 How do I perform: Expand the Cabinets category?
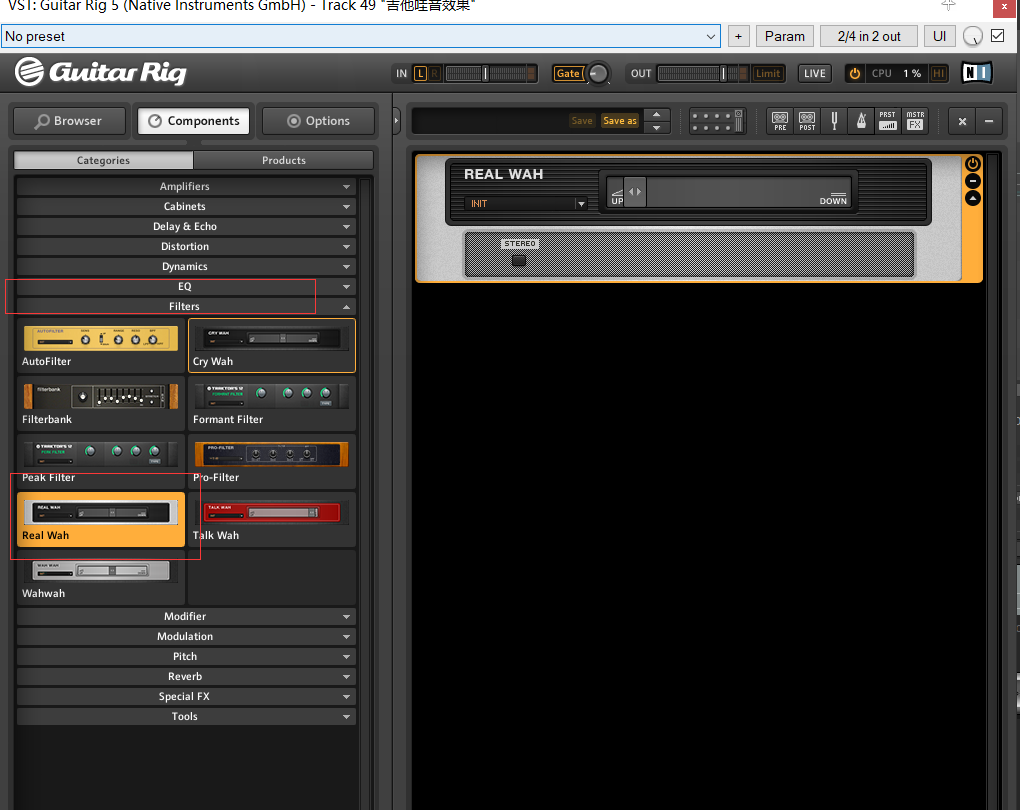point(185,206)
